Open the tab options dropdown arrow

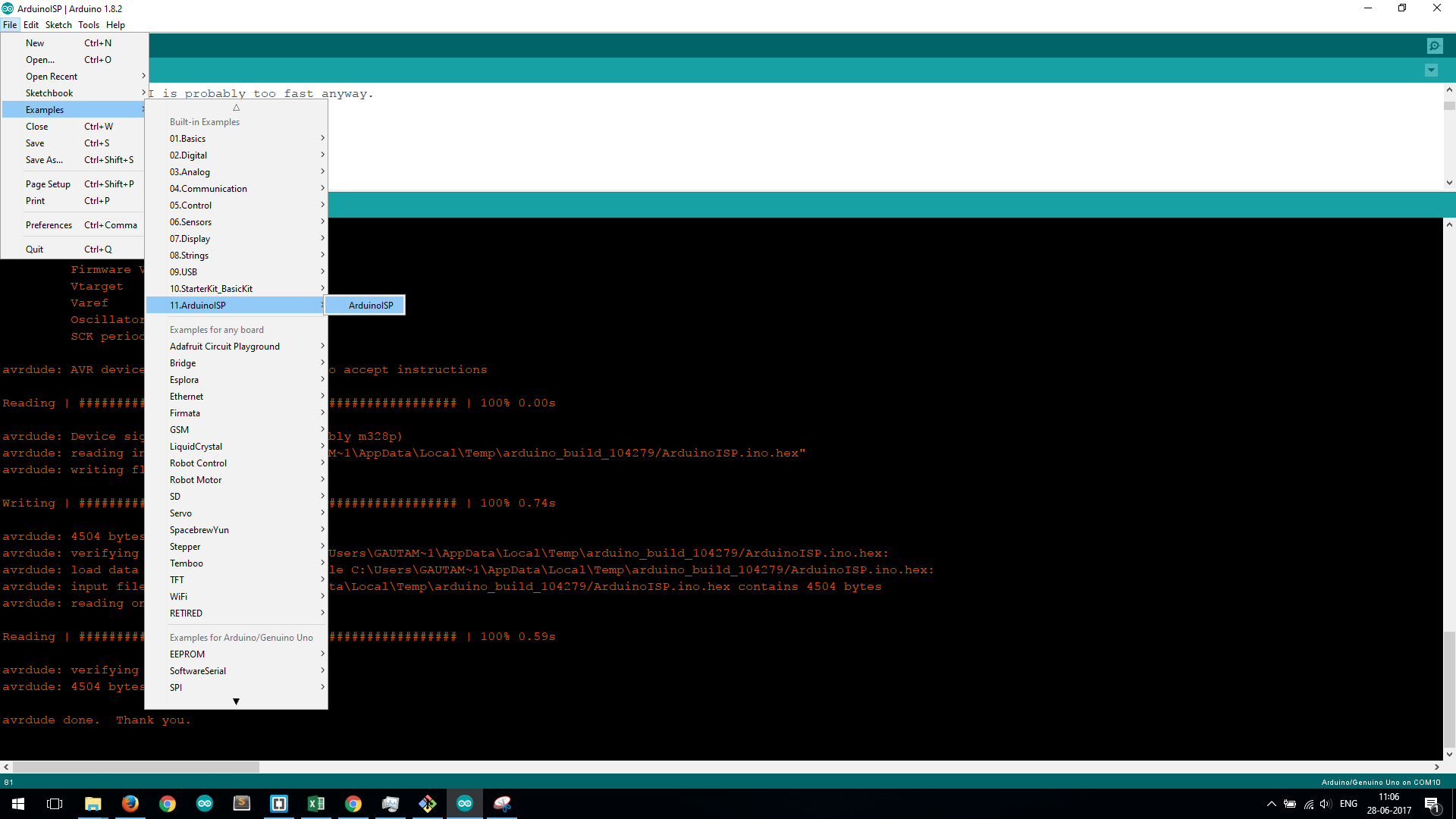tap(1431, 71)
